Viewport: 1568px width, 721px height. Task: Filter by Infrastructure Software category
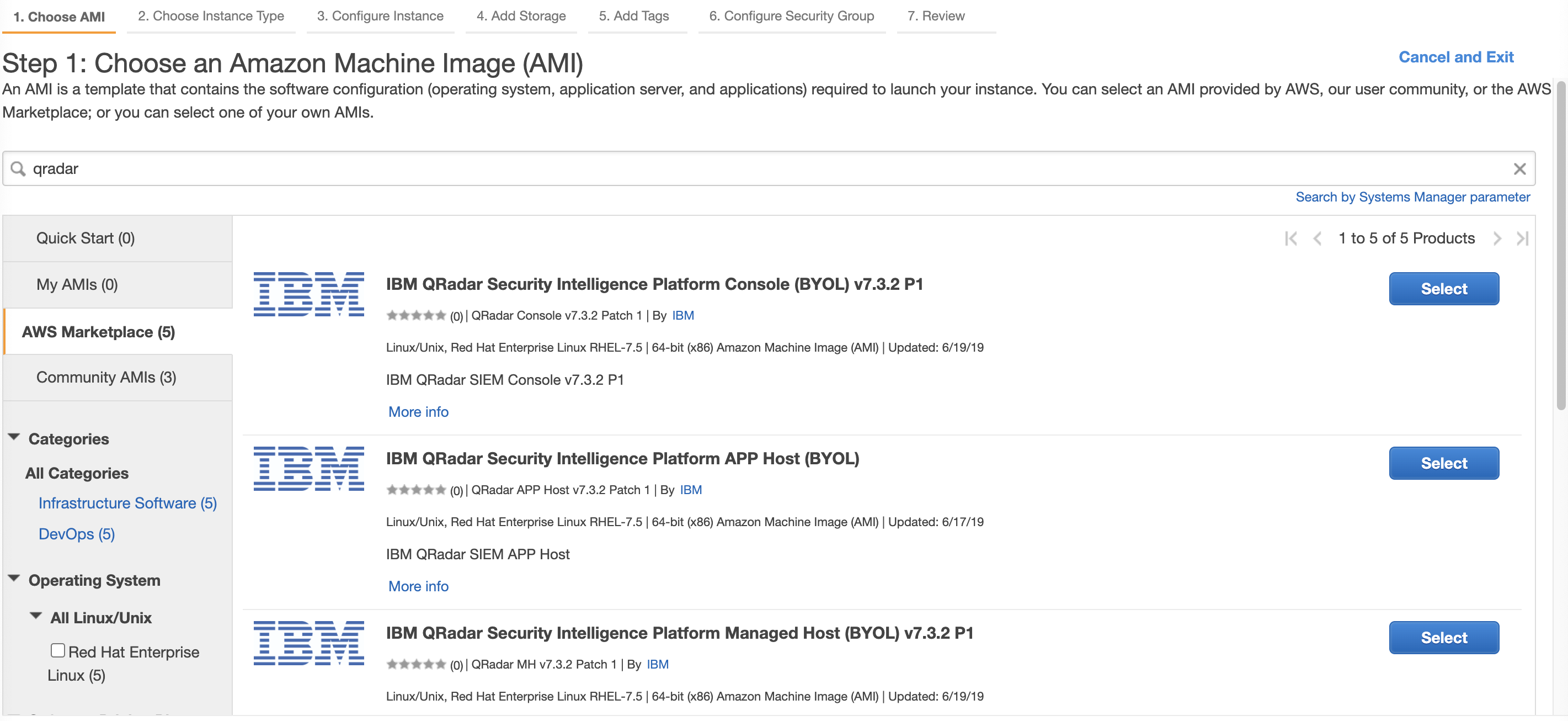tap(127, 503)
